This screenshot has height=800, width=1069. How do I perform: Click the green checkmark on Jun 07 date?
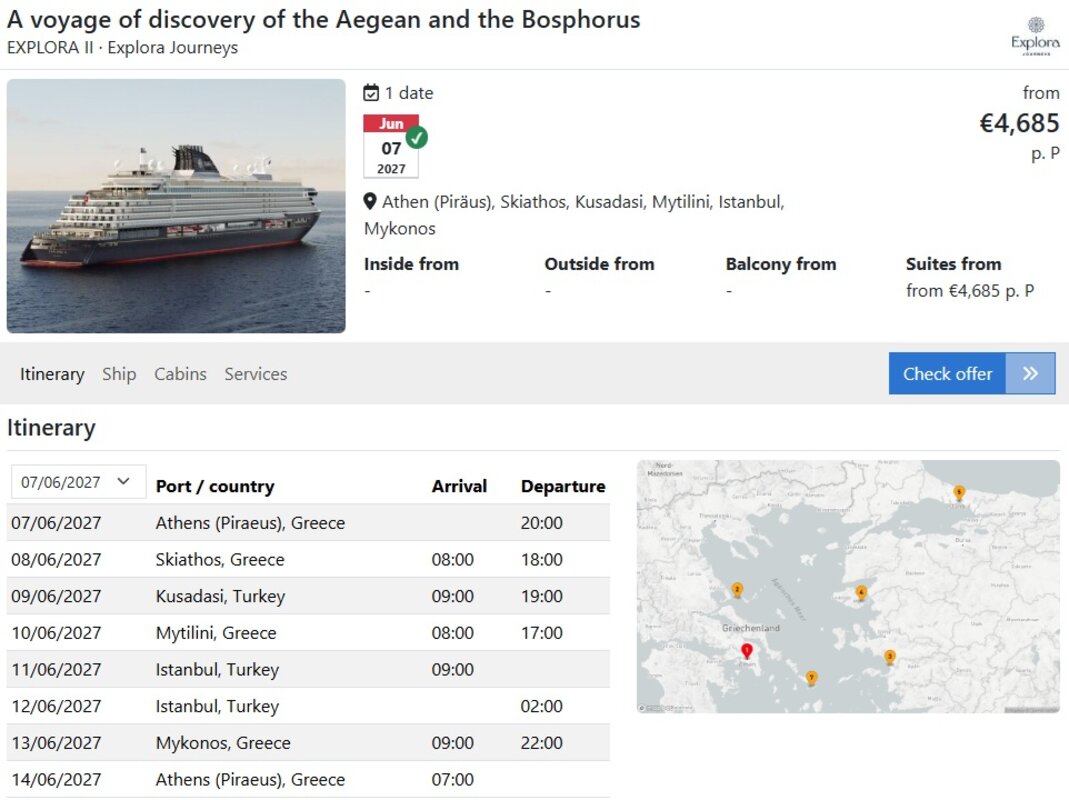tap(417, 137)
